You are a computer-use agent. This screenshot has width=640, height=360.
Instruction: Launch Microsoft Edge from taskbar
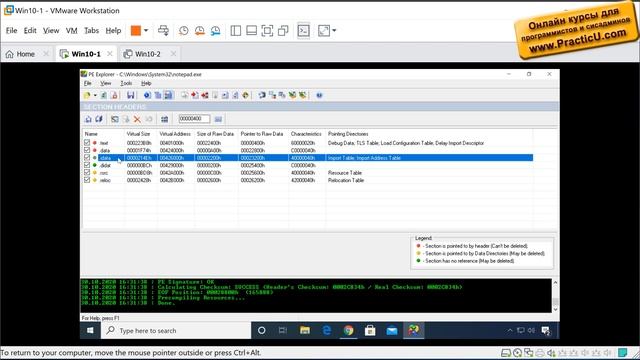327,331
